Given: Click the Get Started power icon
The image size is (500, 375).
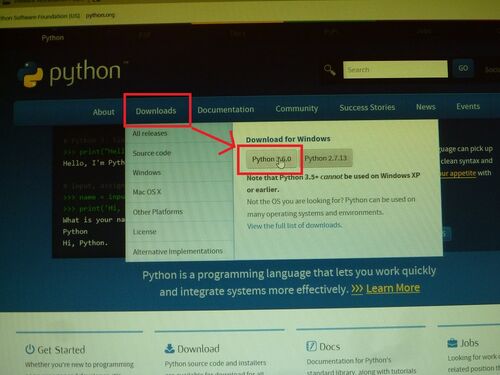Looking at the screenshot, I should (30, 349).
